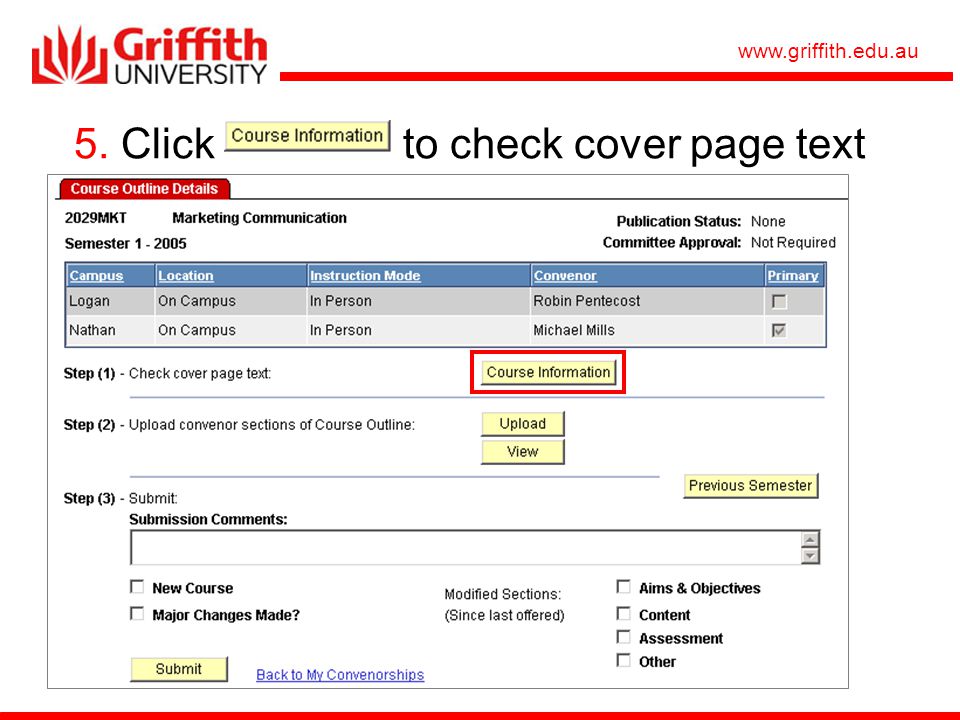Sort by Location column header
The height and width of the screenshot is (720, 960).
(x=186, y=276)
